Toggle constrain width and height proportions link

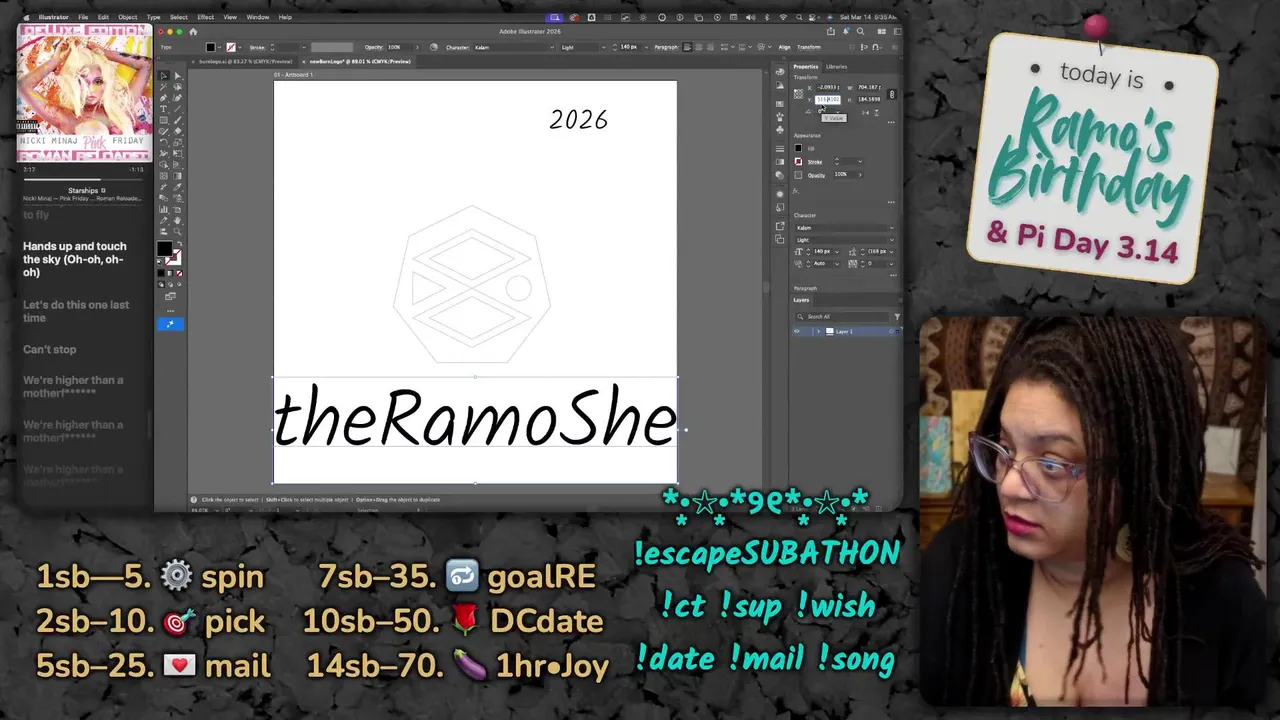pyautogui.click(x=892, y=95)
